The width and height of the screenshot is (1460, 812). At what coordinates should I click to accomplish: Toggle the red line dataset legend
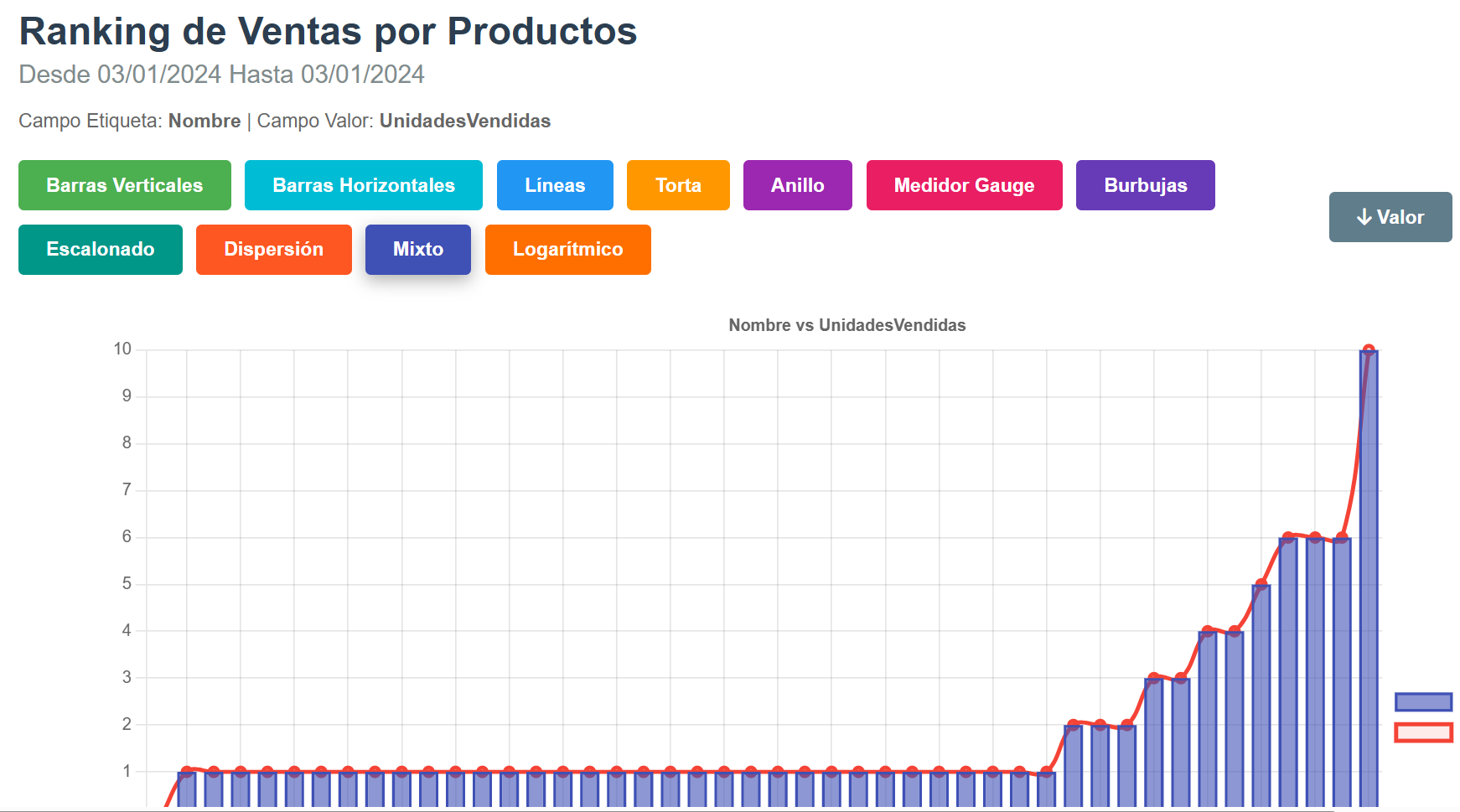coord(1422,732)
